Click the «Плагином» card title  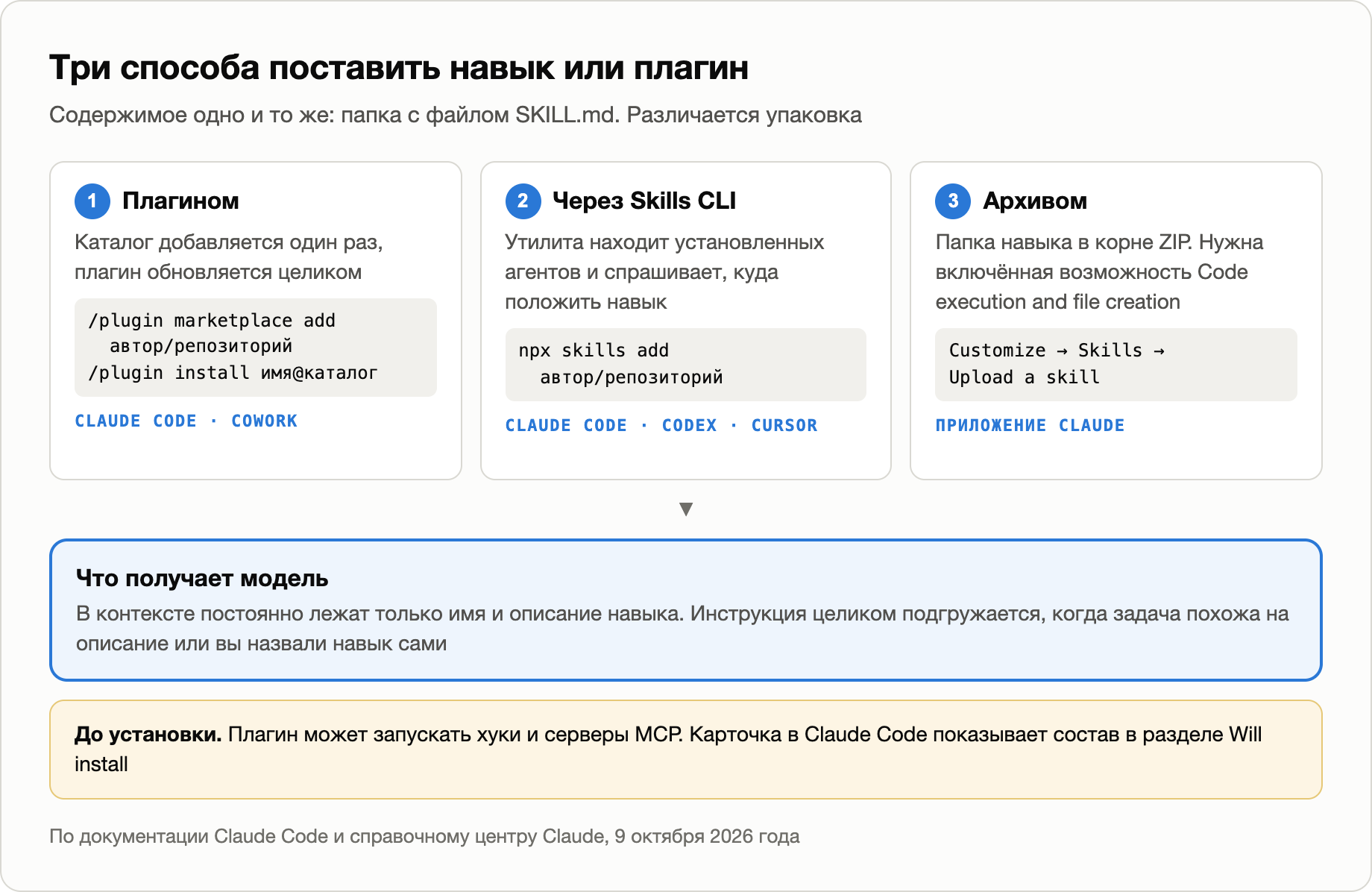coord(180,201)
